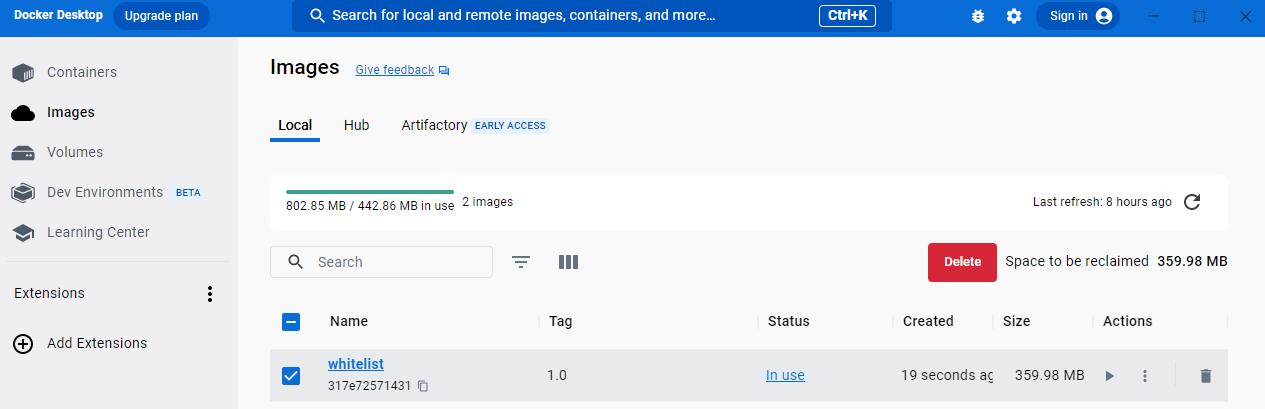Screen dimensions: 1265x409
Task: Click the Upgrade plan button
Action: coord(161,16)
